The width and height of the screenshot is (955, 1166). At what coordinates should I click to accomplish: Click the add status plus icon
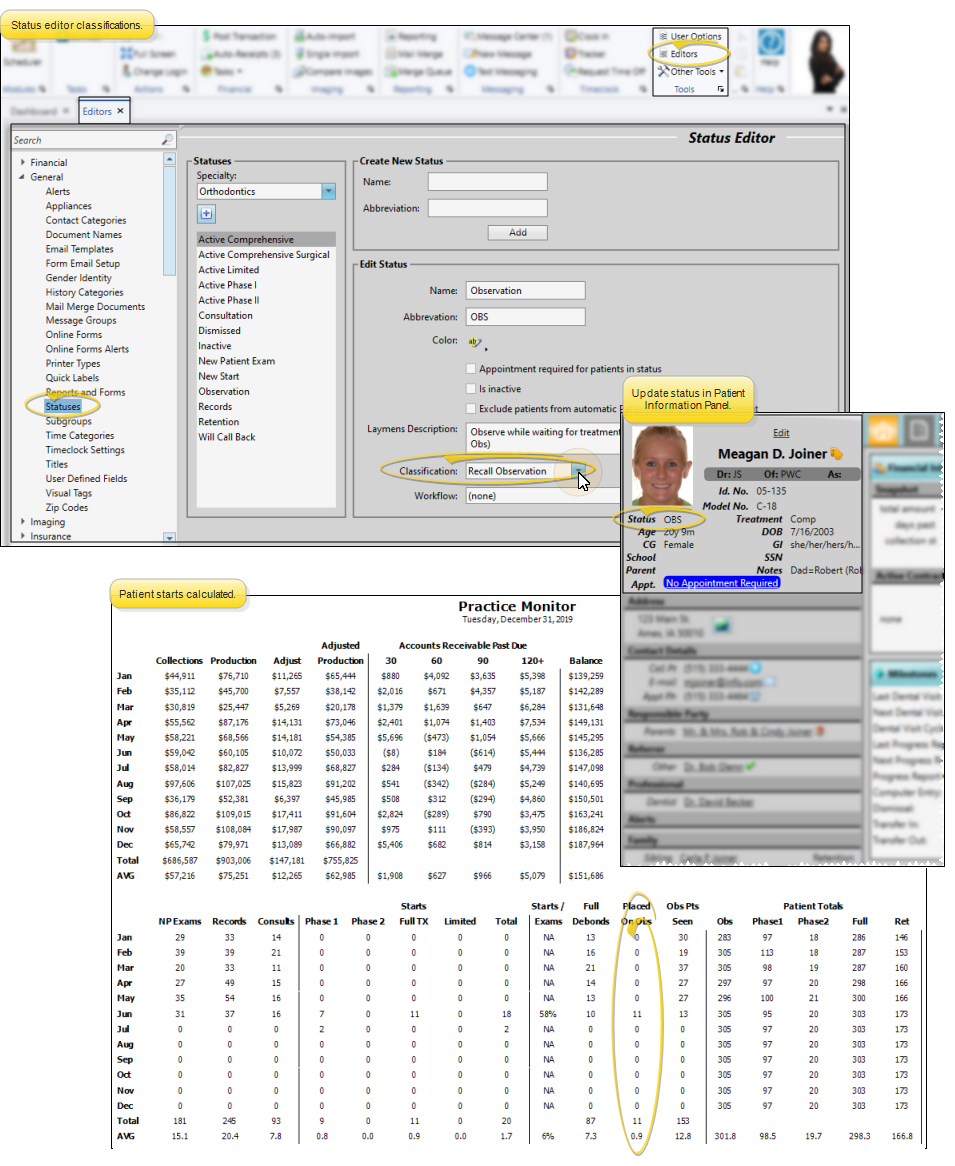point(206,214)
